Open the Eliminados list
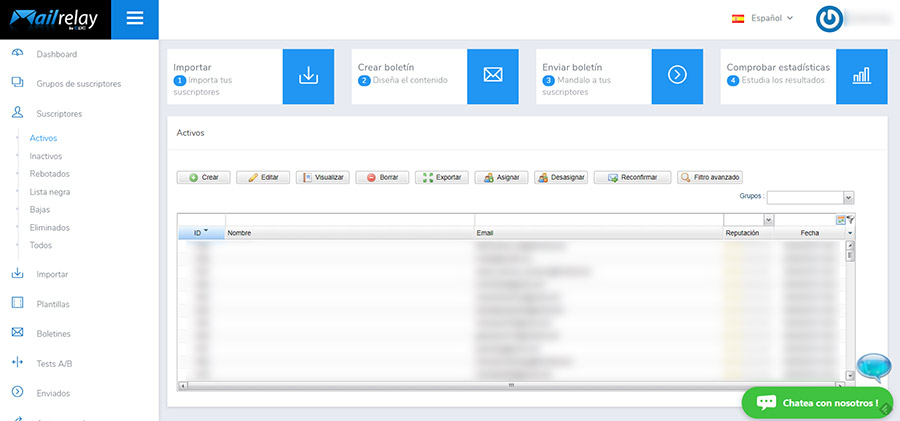The image size is (900, 421). (50, 227)
